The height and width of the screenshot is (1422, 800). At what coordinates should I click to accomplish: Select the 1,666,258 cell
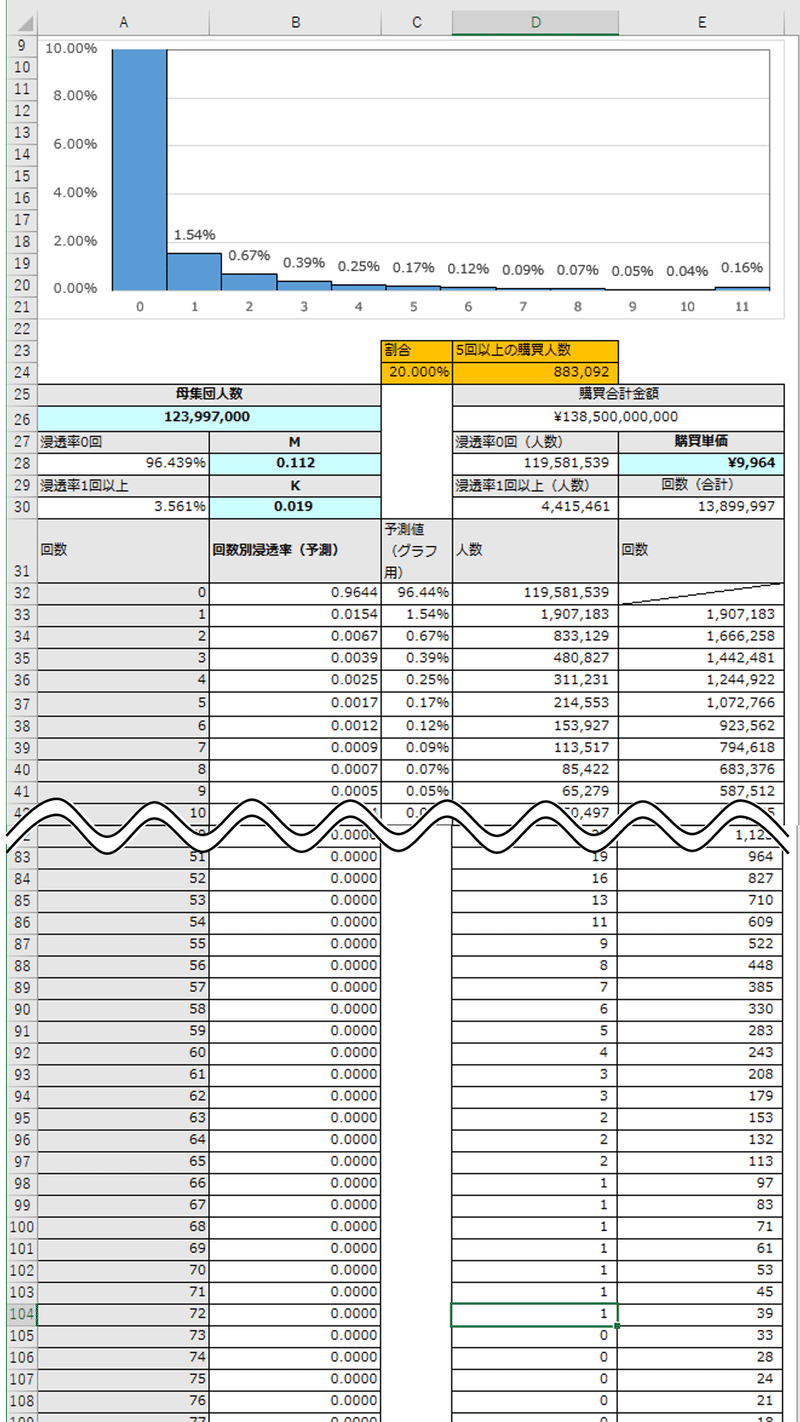(703, 637)
